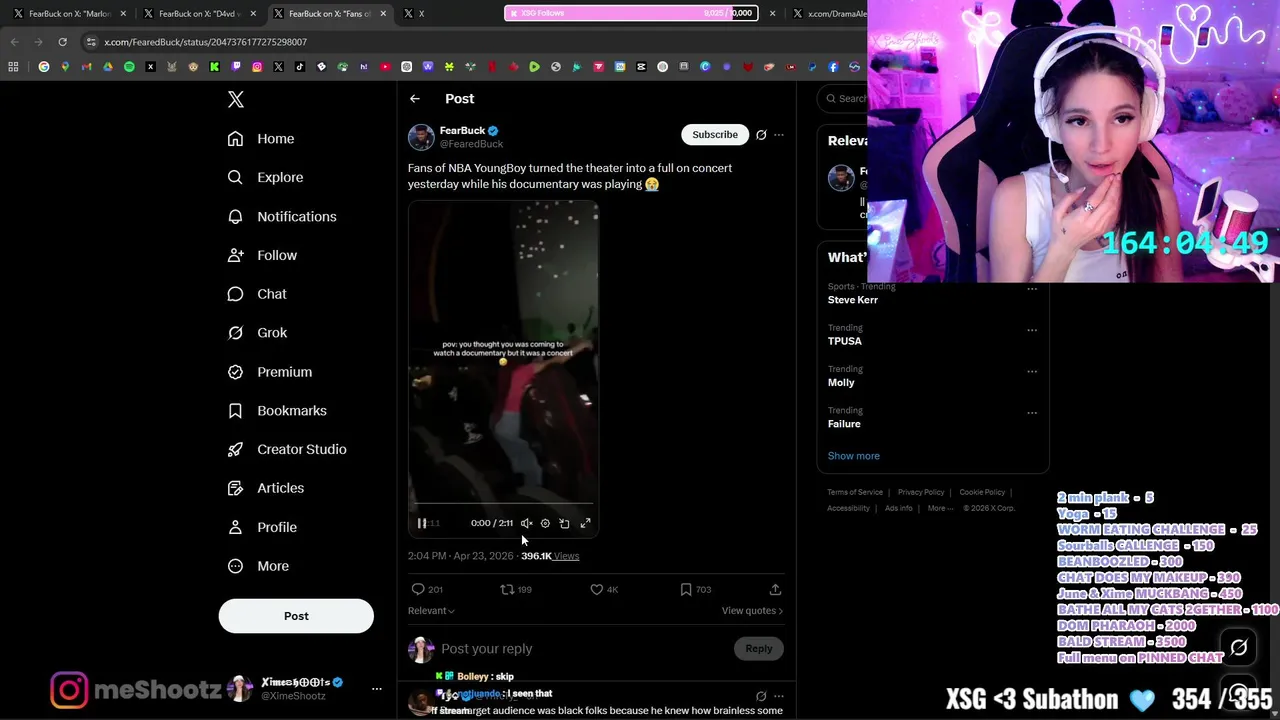
Task: Open the Twitch bookmark icon
Action: (236, 67)
